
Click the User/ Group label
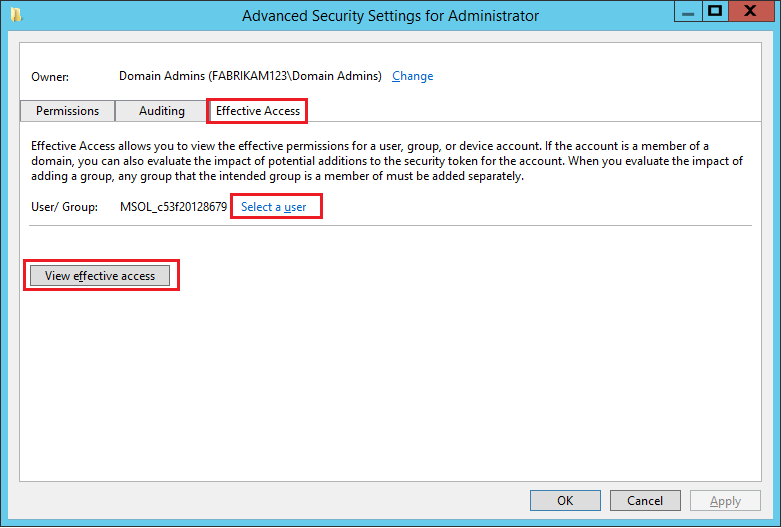[x=65, y=207]
